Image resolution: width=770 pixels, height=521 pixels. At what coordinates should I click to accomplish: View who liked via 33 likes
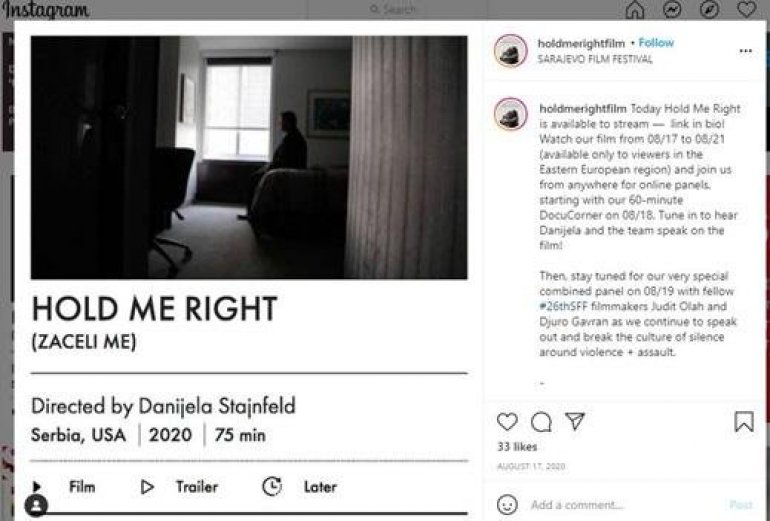click(x=517, y=447)
